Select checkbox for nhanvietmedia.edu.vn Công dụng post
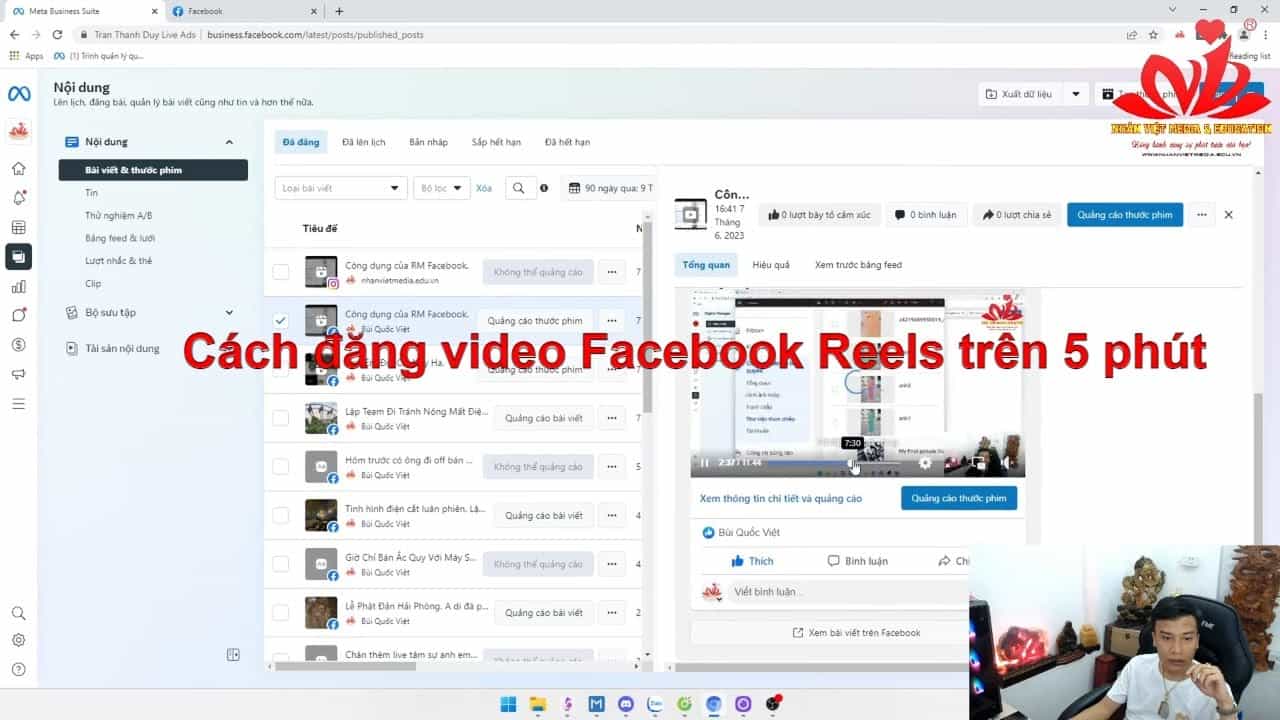This screenshot has height=720, width=1280. [x=281, y=272]
